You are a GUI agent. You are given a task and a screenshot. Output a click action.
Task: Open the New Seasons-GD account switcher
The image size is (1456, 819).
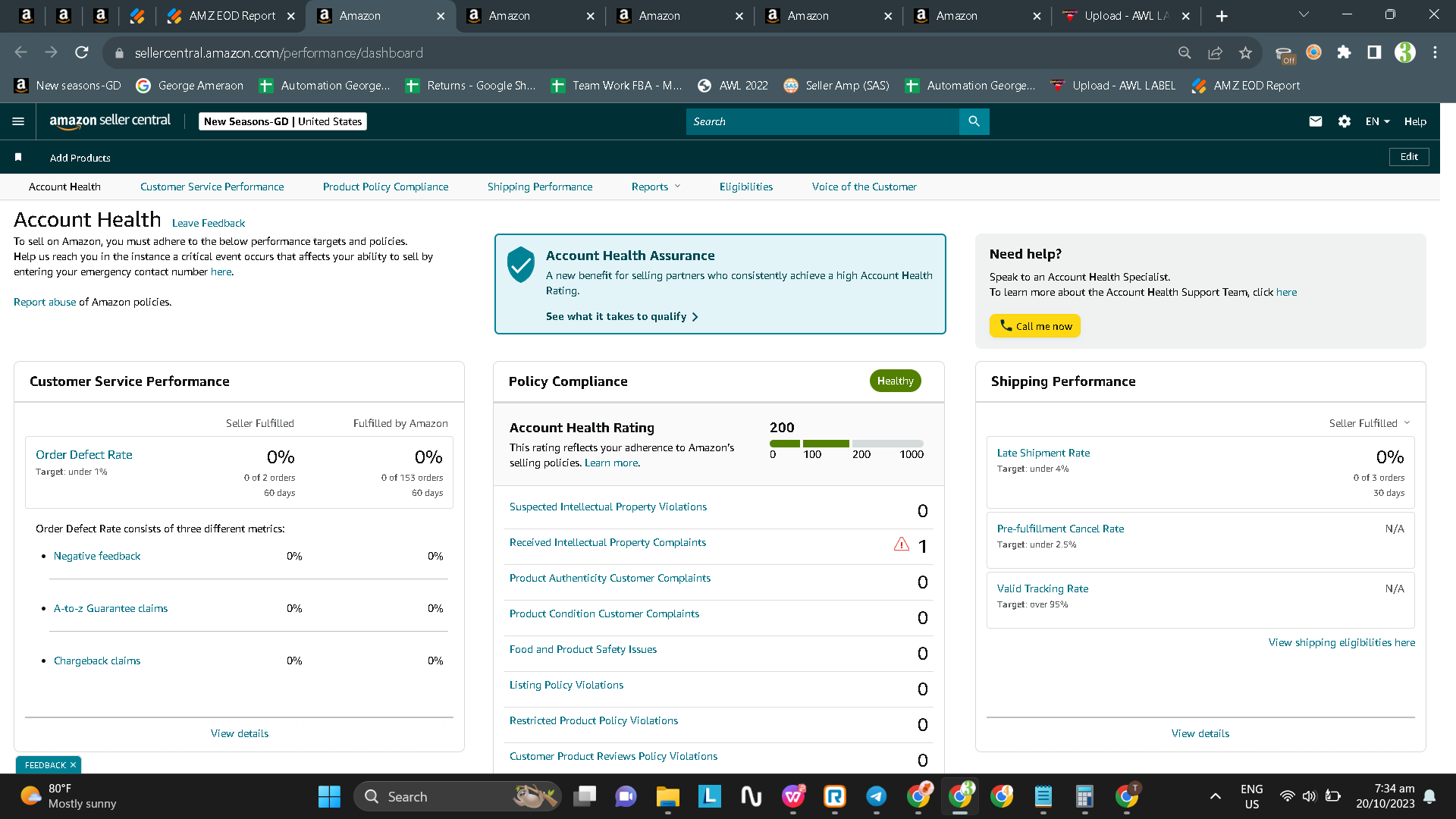(x=283, y=121)
